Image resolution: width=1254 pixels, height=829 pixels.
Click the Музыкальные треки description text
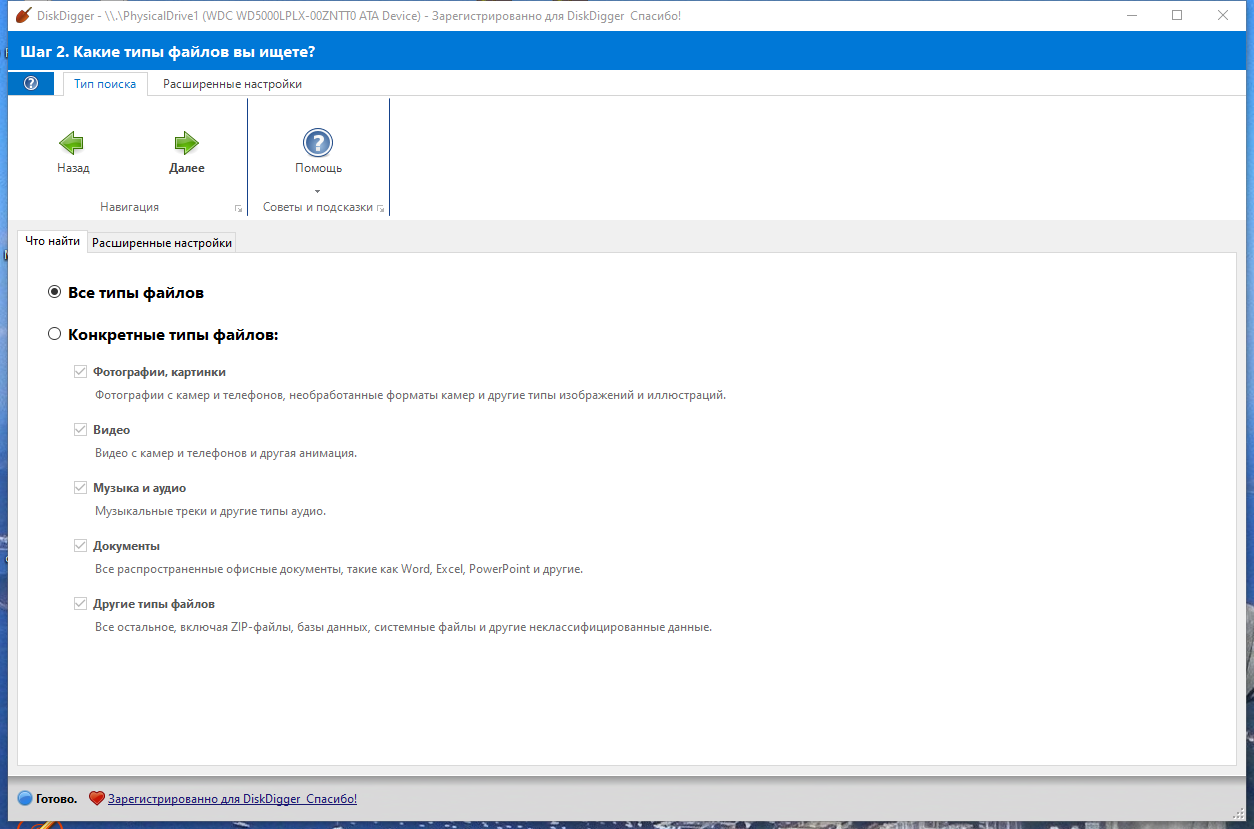pos(210,511)
